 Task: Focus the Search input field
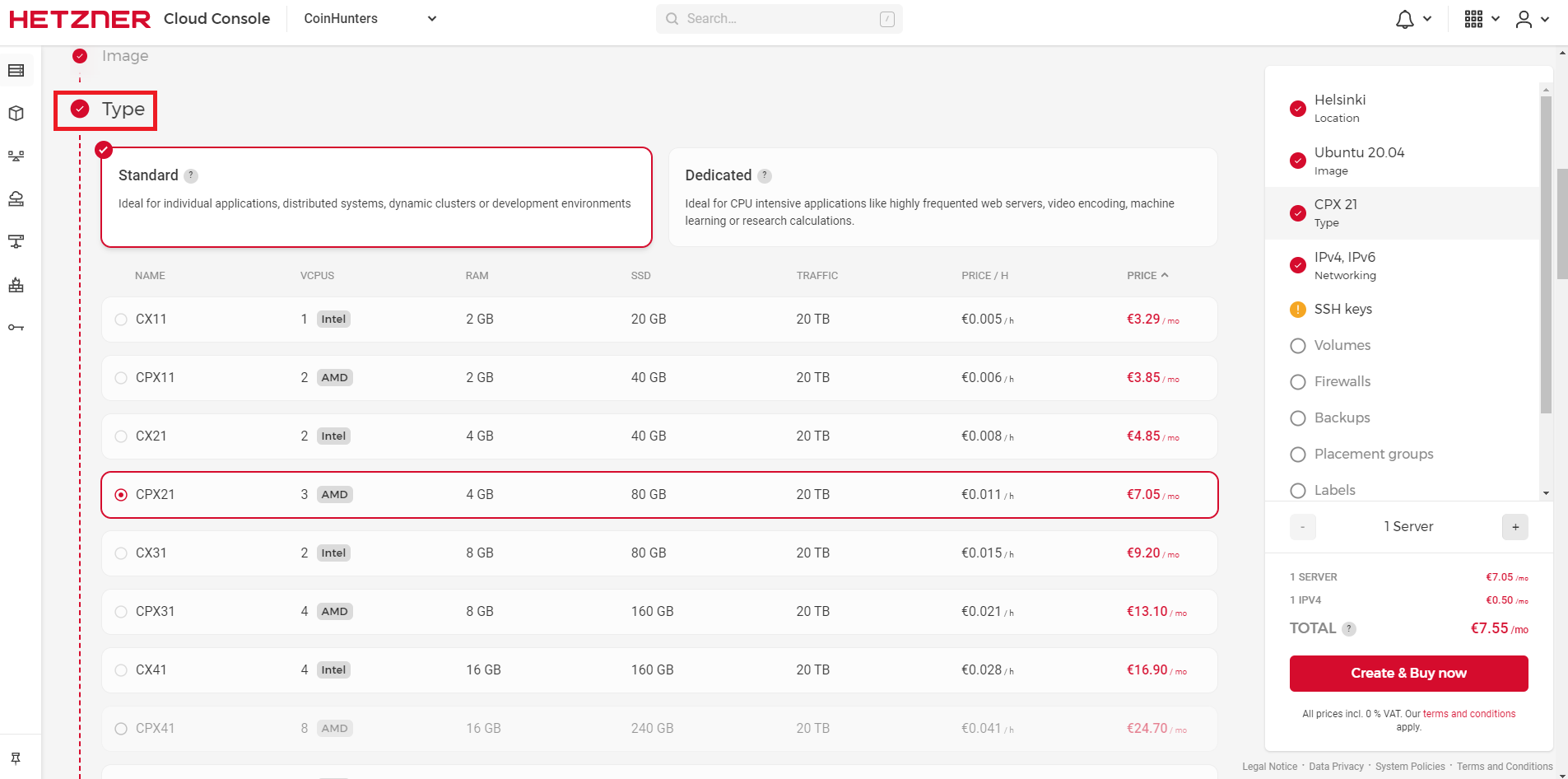tap(779, 19)
